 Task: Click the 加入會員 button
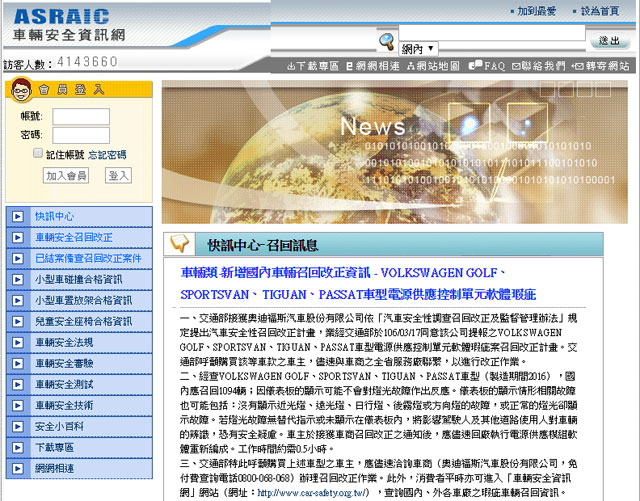(x=66, y=176)
